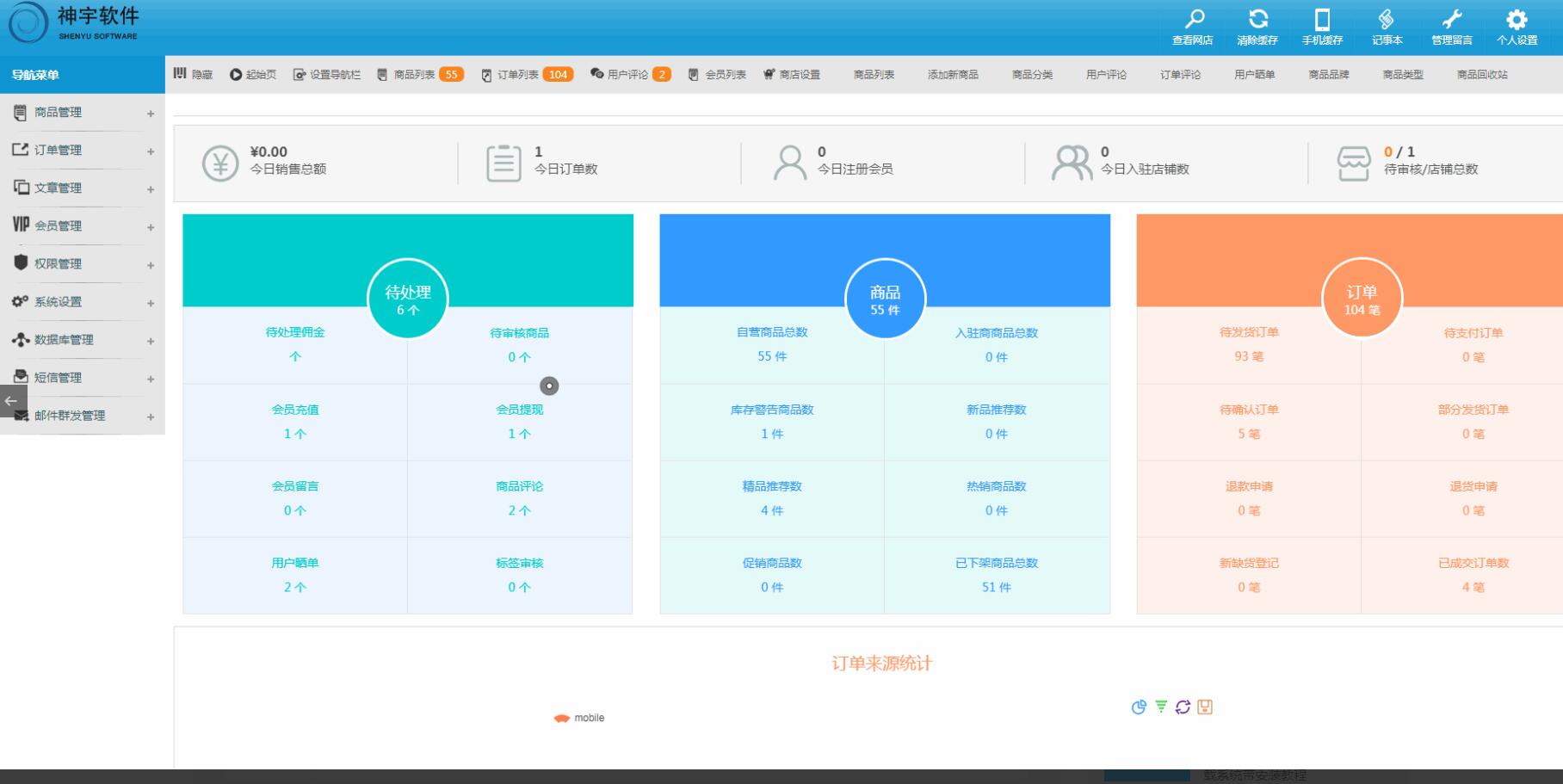Screen dimensions: 1563x784
Task: Click the chart restore refresh icon
Action: click(1183, 707)
